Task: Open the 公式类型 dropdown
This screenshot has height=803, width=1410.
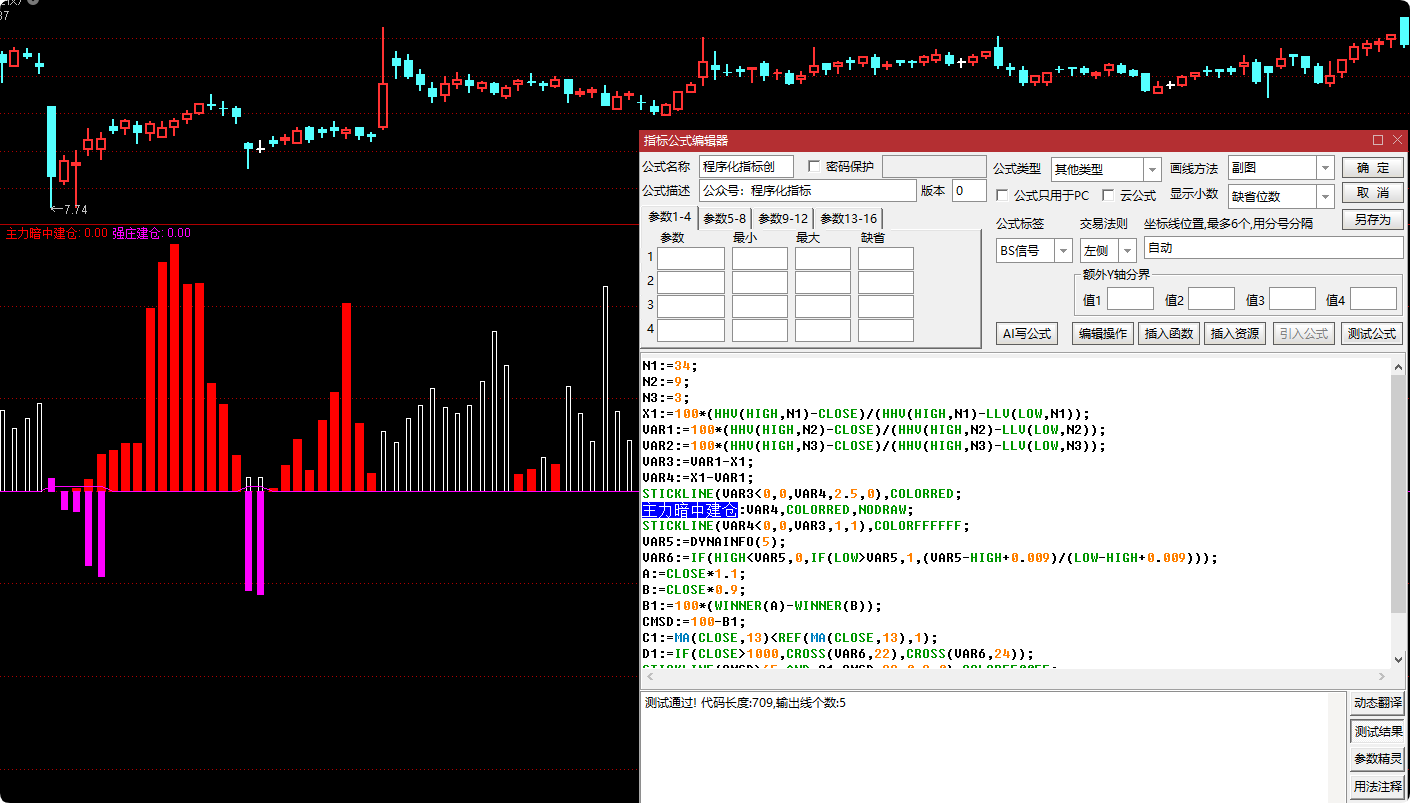Action: point(1151,169)
